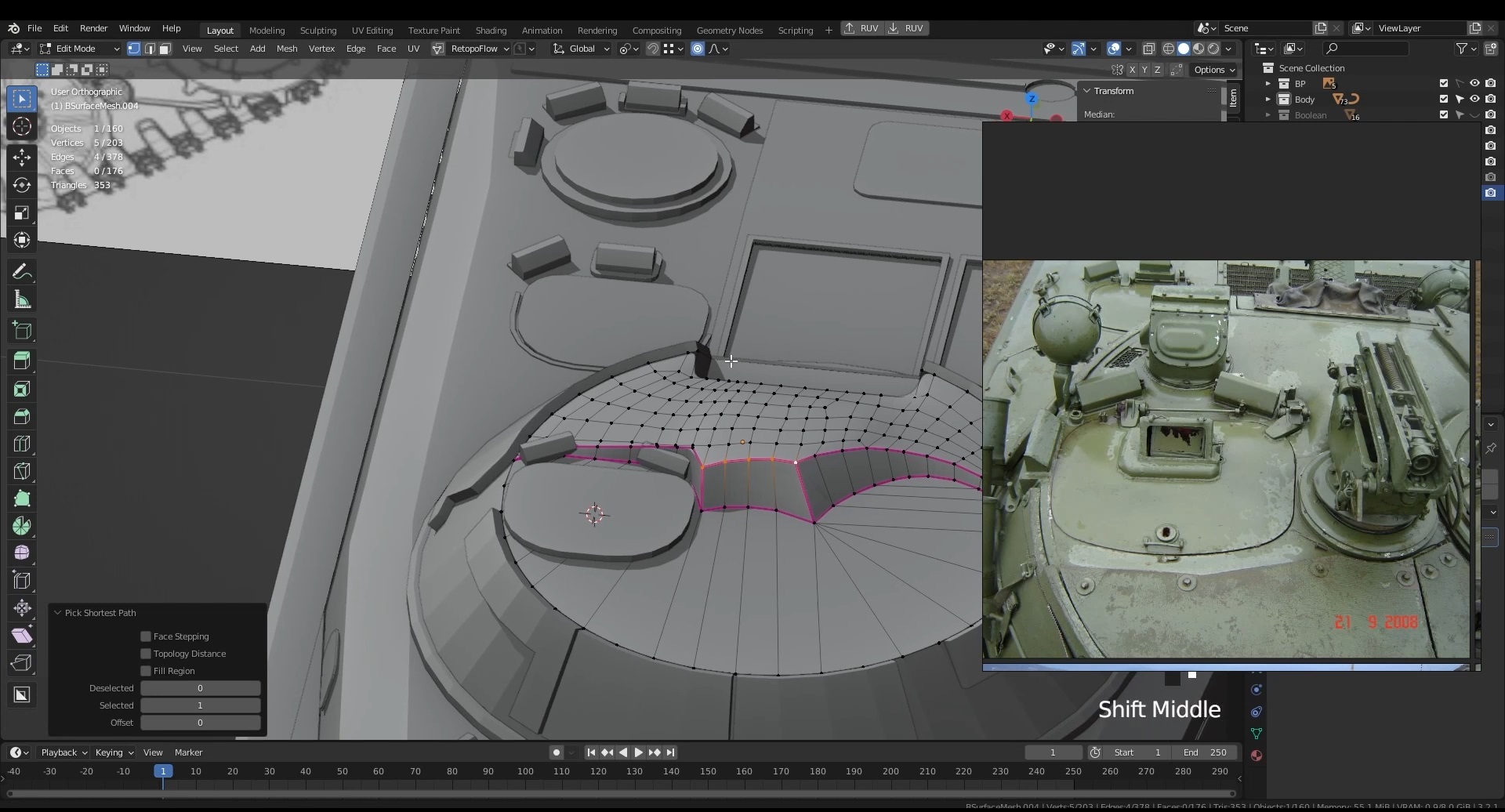This screenshot has height=812, width=1505.
Task: Toggle X-ray display
Action: [x=1149, y=49]
